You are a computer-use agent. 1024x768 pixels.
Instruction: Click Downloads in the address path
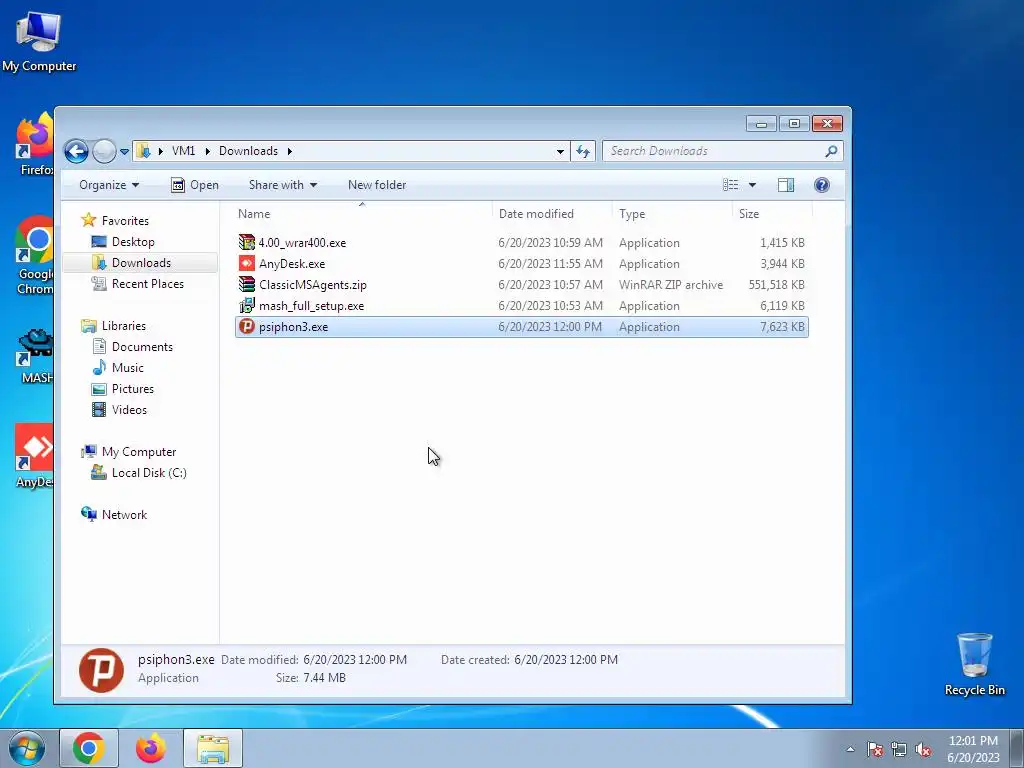248,151
